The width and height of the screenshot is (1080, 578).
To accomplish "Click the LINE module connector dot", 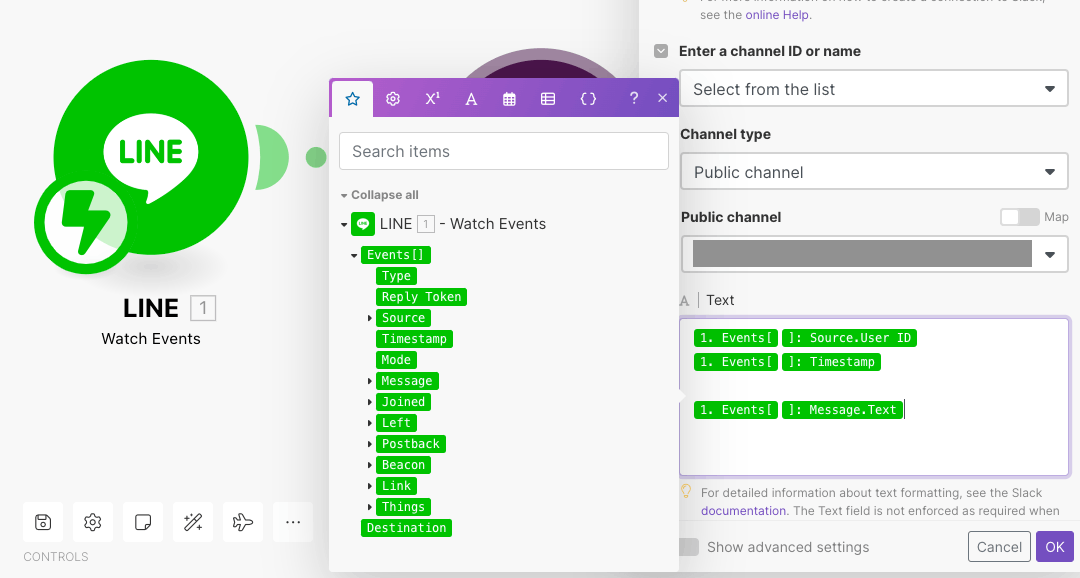I will (316, 157).
